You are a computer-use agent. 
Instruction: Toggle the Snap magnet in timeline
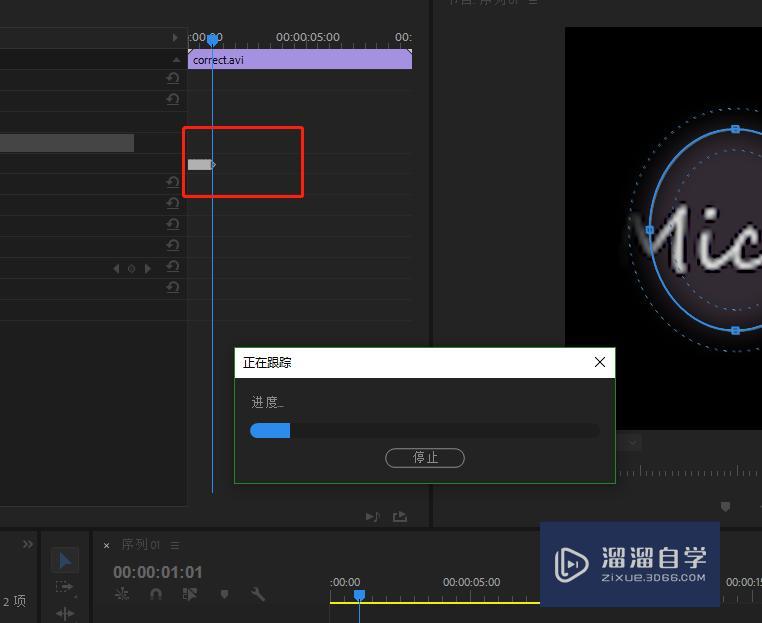click(156, 594)
